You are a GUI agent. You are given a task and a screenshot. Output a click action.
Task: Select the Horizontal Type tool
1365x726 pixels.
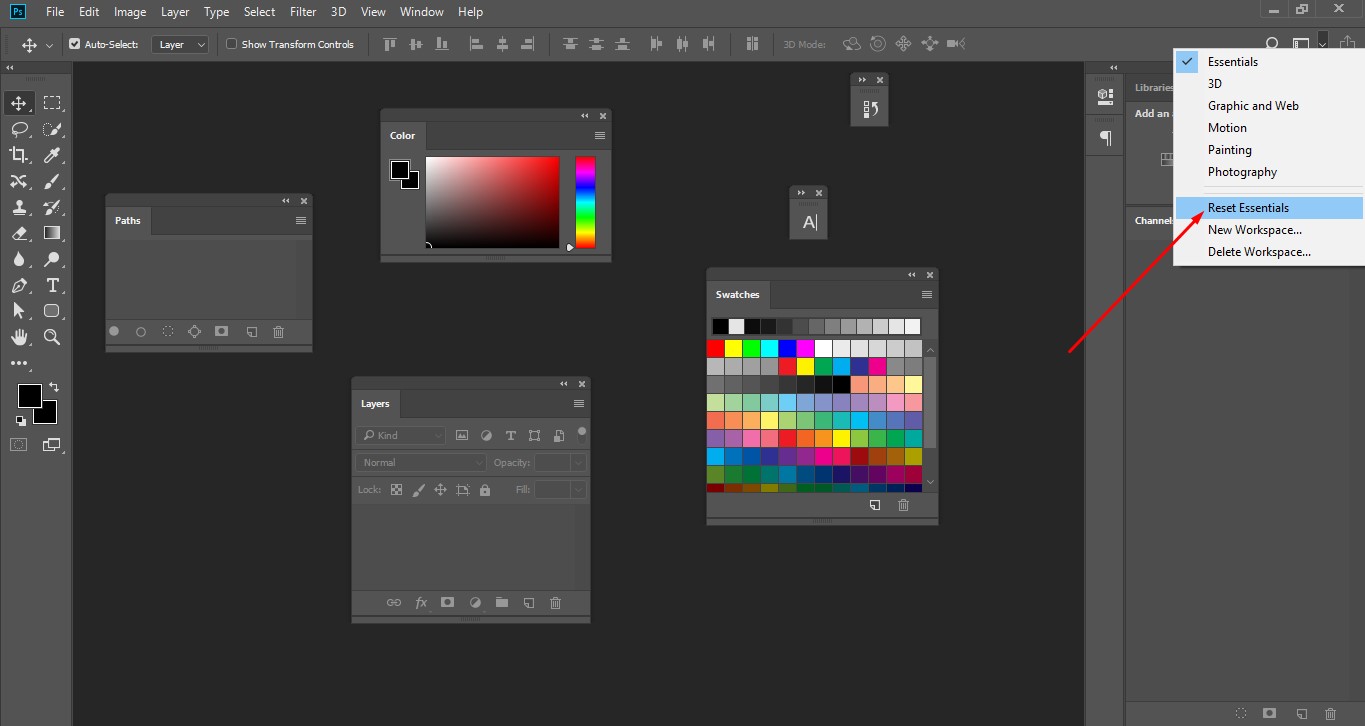[52, 285]
